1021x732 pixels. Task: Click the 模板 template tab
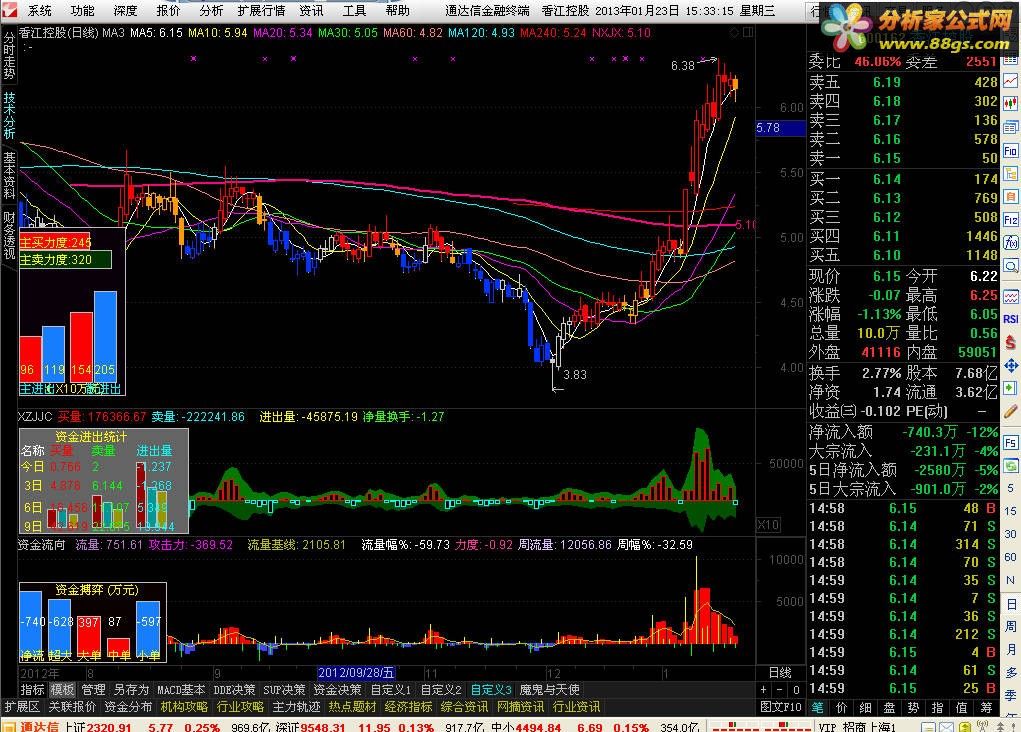[x=63, y=689]
